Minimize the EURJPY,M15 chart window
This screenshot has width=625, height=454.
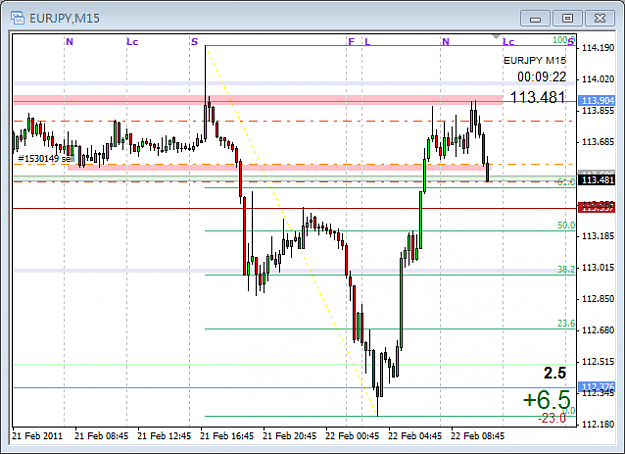pyautogui.click(x=535, y=18)
